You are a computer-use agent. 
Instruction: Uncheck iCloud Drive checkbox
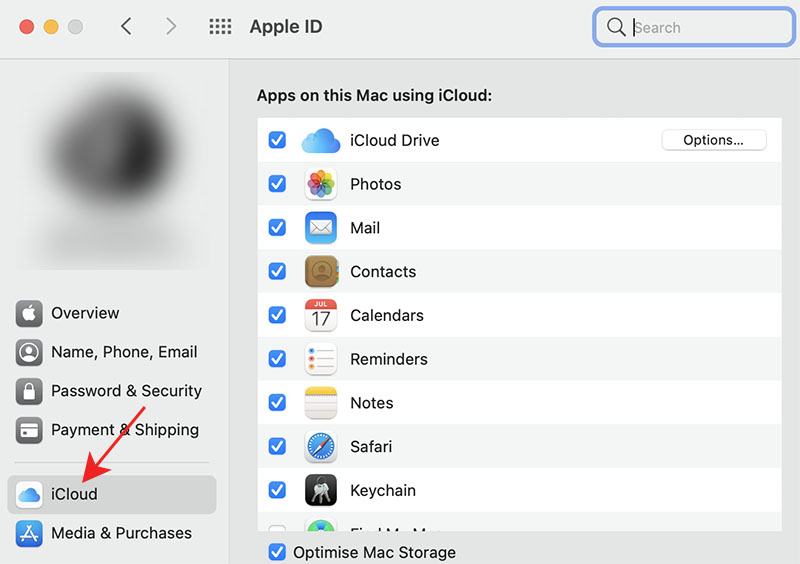click(x=277, y=140)
